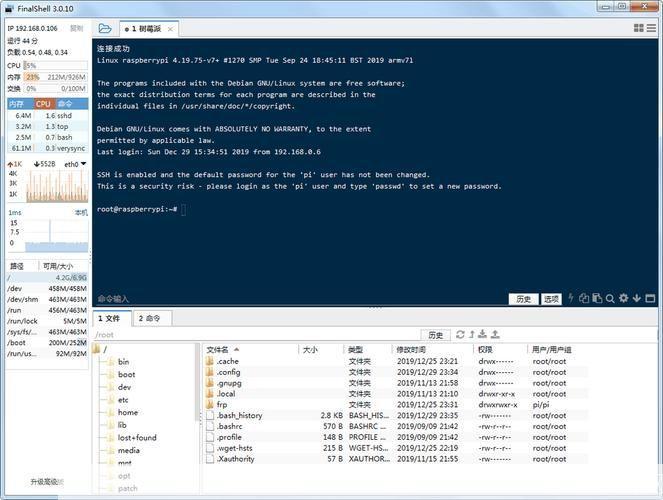Open command 历史 button in terminal

point(523,299)
